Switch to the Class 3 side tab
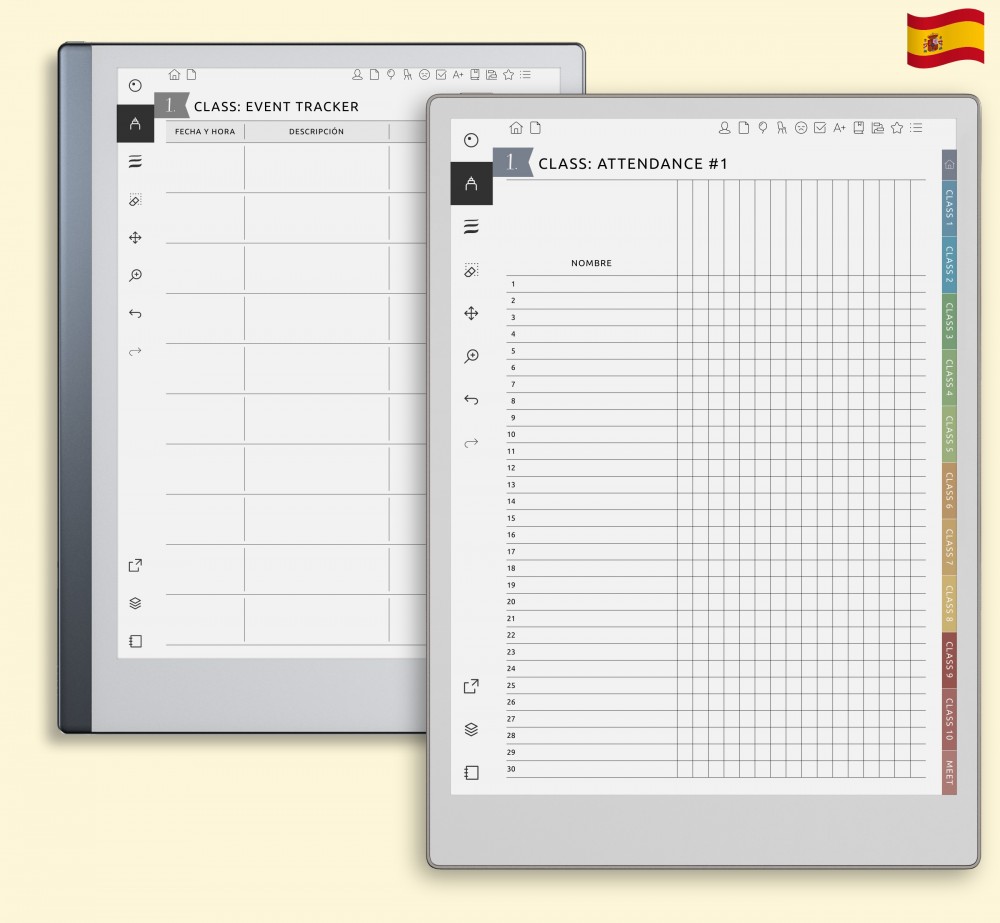The width and height of the screenshot is (1000, 923). (x=949, y=321)
